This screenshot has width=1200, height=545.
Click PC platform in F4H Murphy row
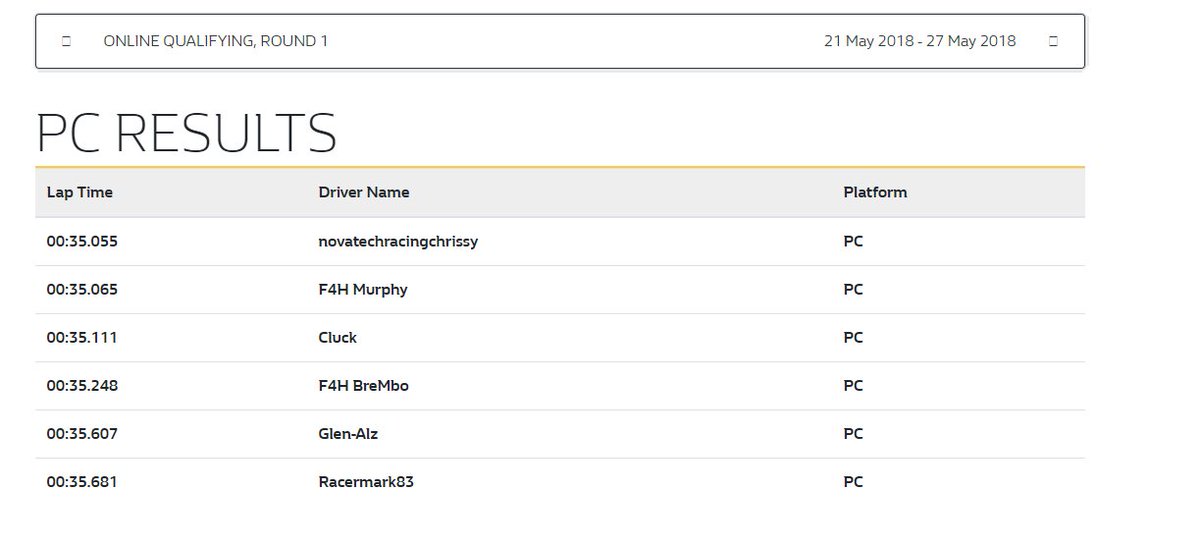click(x=853, y=289)
